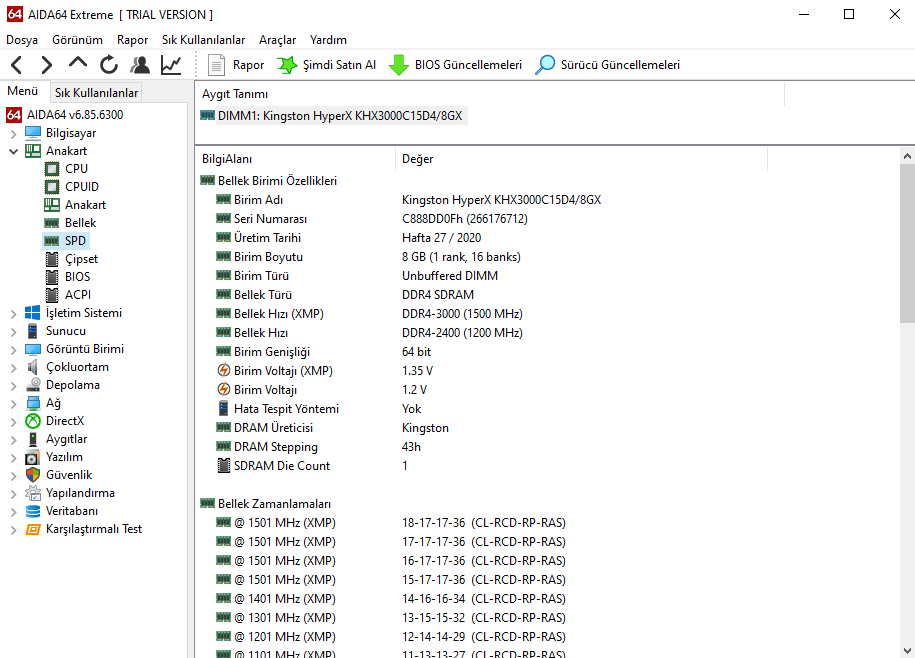The width and height of the screenshot is (915, 658).
Task: Go forward with the right arrow toolbar icon
Action: point(47,65)
